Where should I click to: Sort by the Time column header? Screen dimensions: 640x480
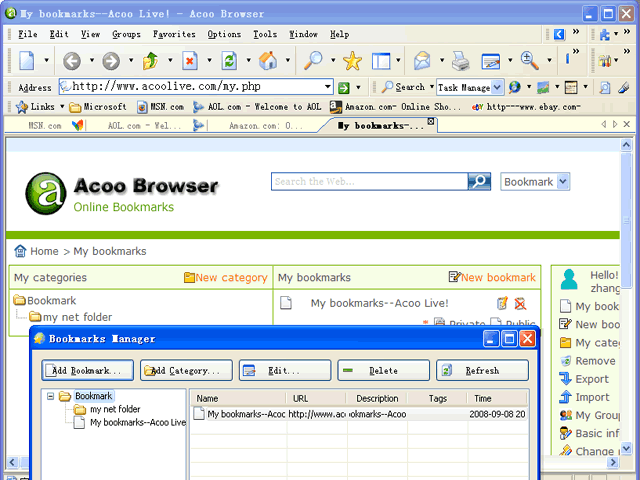497,398
